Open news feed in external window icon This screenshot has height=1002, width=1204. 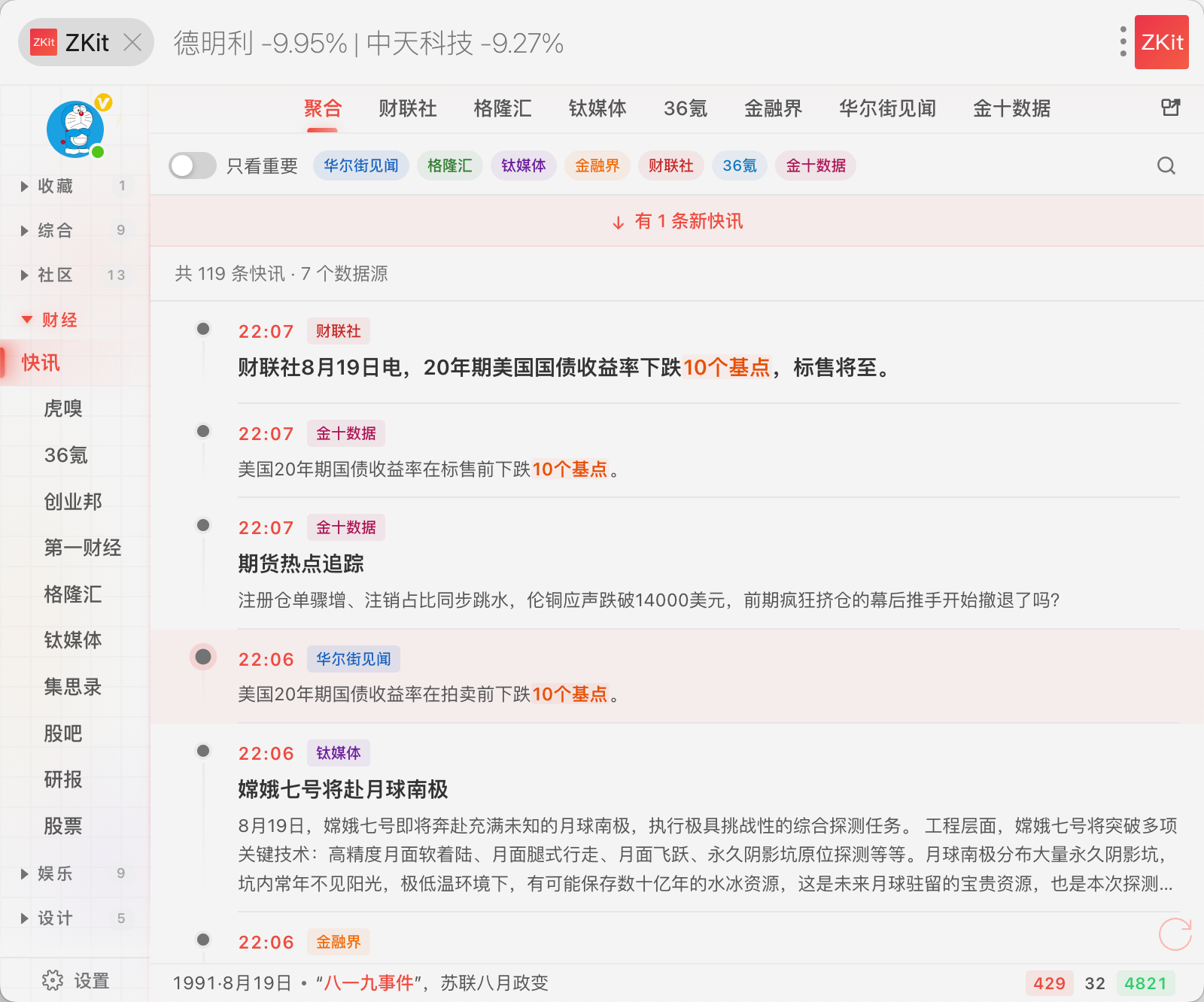[x=1170, y=108]
